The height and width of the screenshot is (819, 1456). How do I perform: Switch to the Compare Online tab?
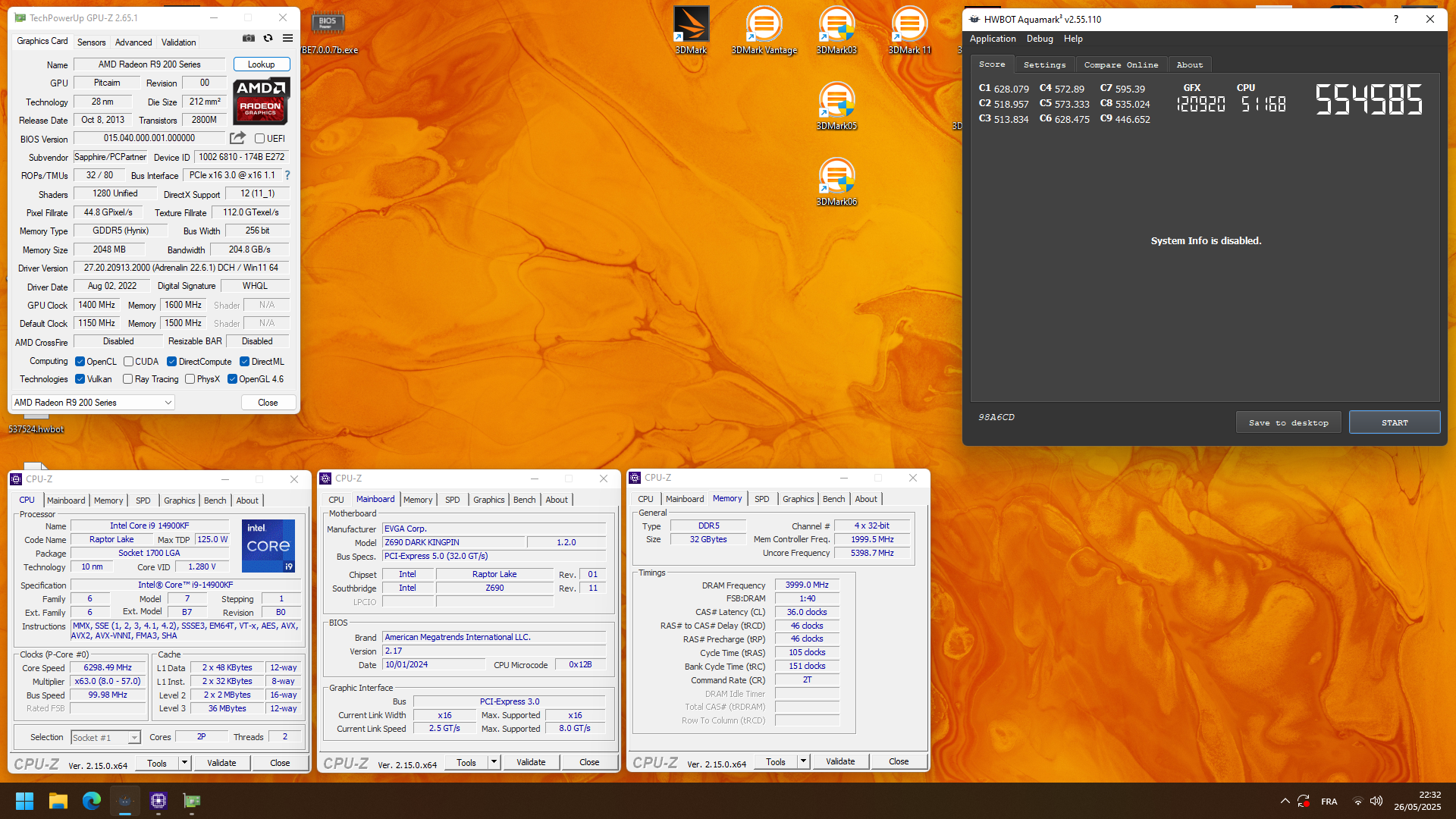tap(1121, 65)
